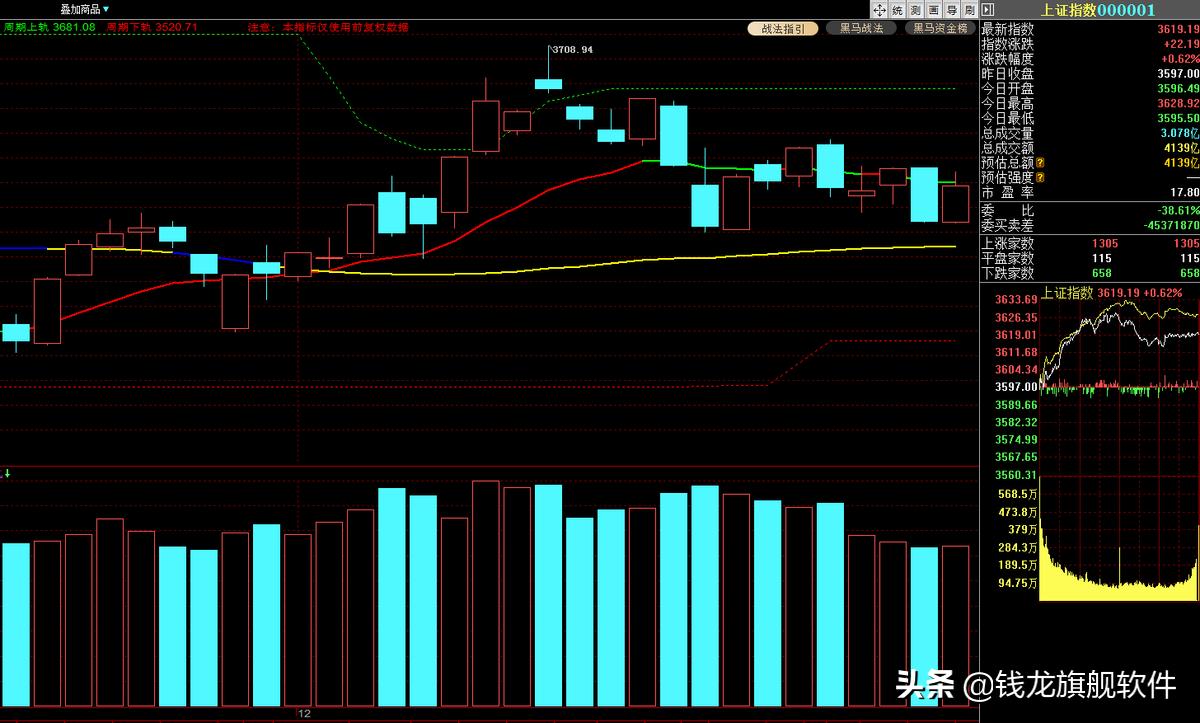The height and width of the screenshot is (723, 1200).
Task: Click the 注意 notice text above the chart
Action: [327, 27]
